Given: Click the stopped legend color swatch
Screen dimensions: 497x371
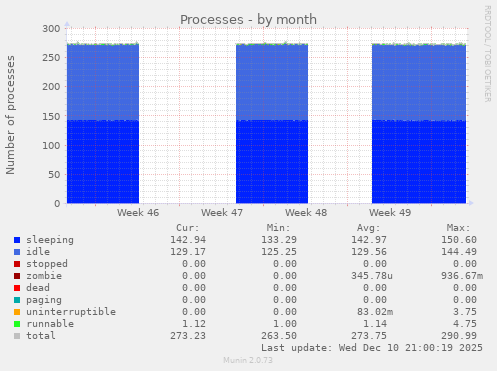Looking at the screenshot, I should (17, 264).
